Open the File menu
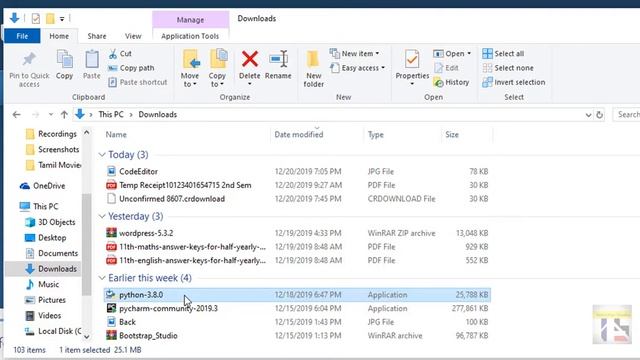The height and width of the screenshot is (360, 640). coord(22,36)
